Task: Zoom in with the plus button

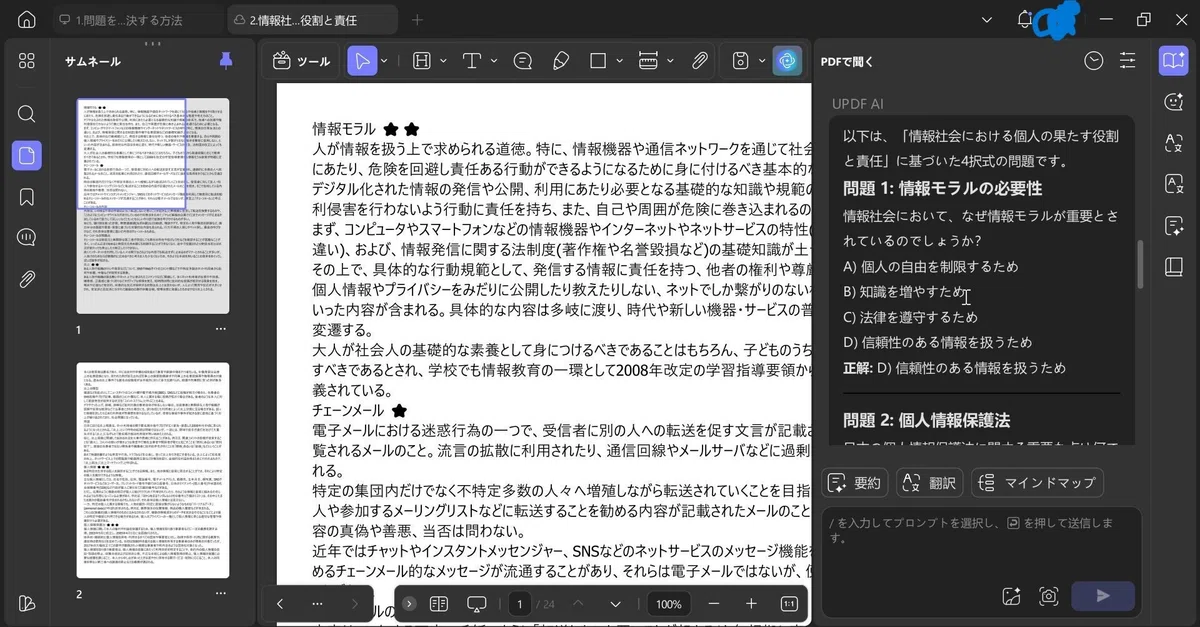Action: point(751,604)
